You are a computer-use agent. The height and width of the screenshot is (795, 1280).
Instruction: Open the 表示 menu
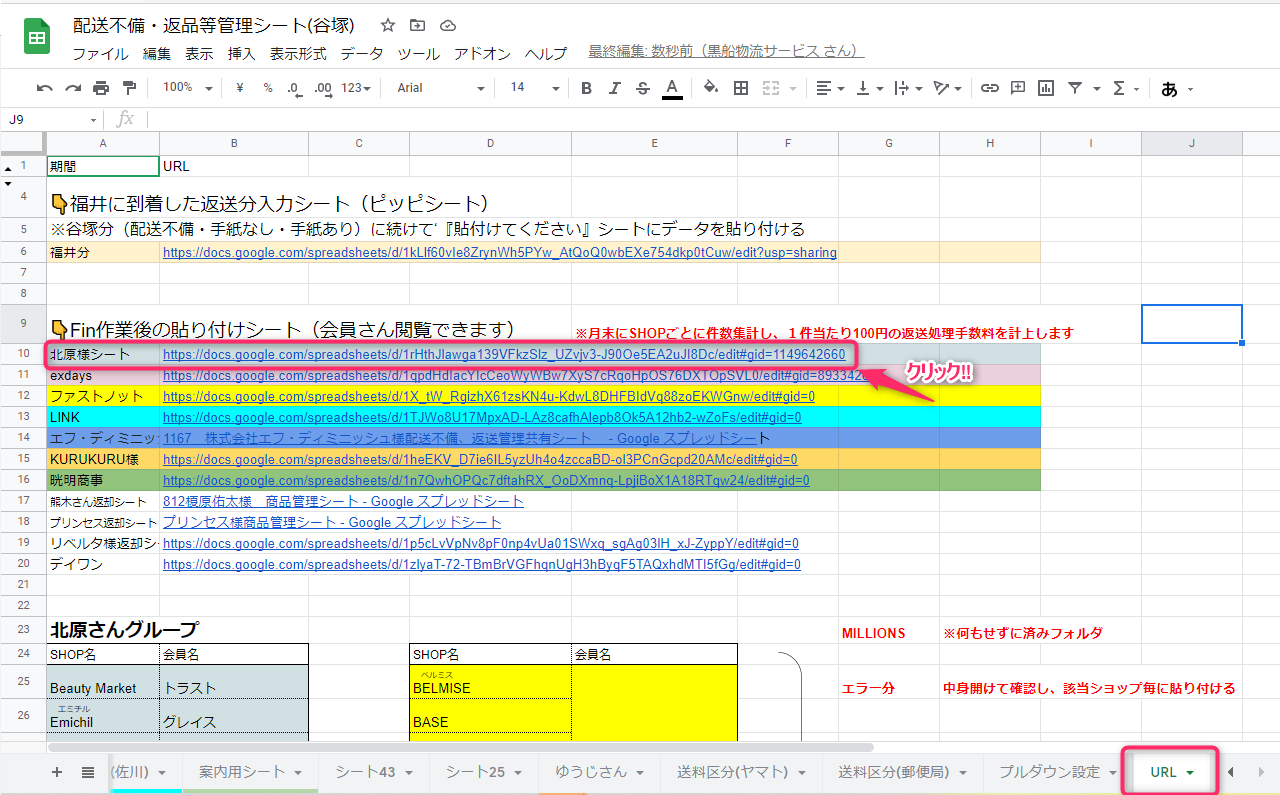(199, 54)
